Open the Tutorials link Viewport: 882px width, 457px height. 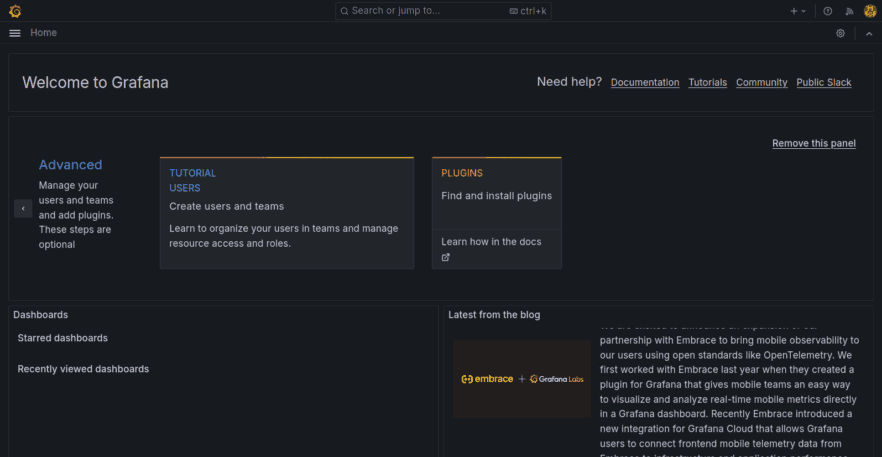(x=707, y=83)
